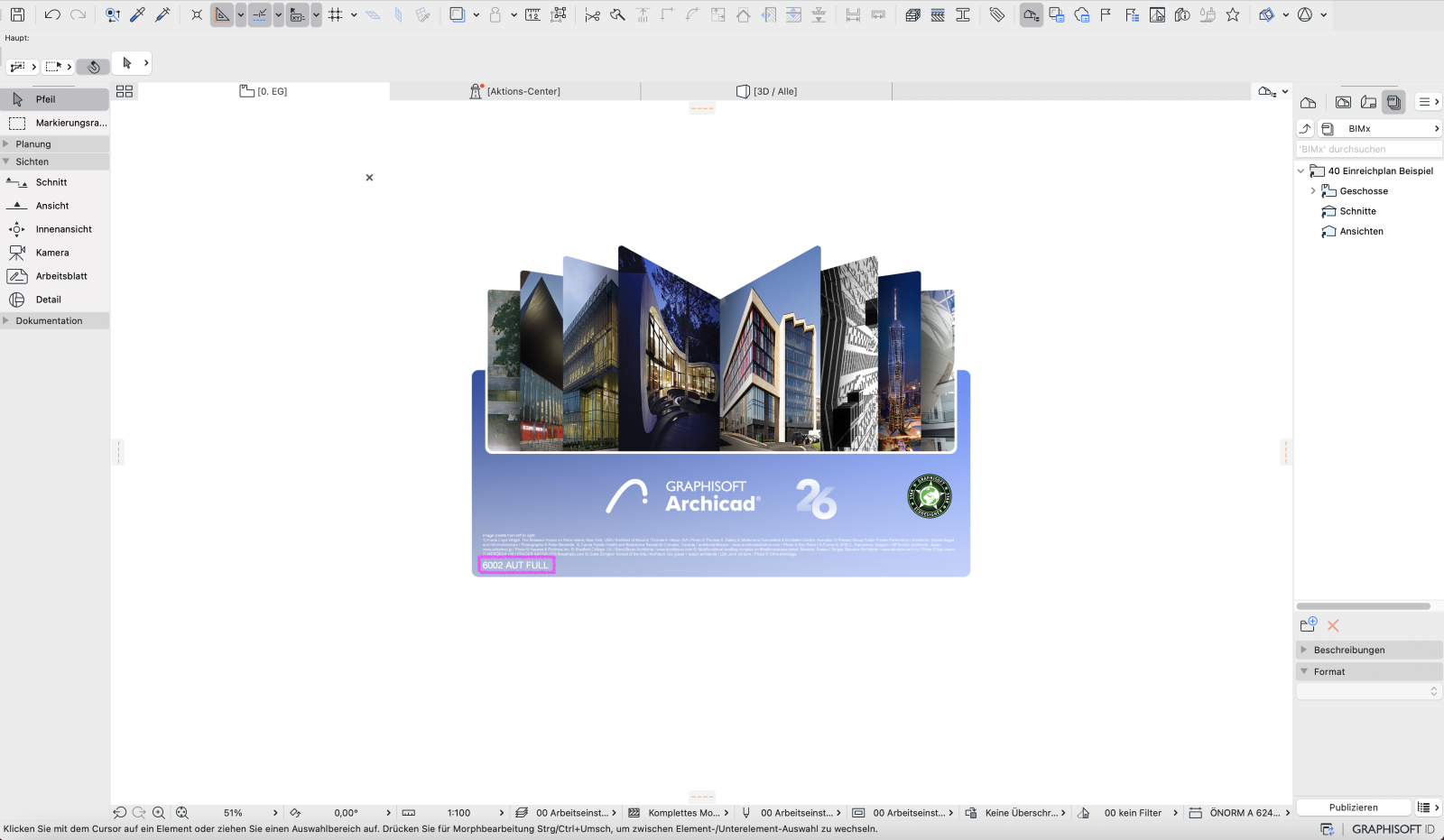The height and width of the screenshot is (840, 1444).
Task: Open the Navigator project map house icon
Action: (x=1308, y=102)
